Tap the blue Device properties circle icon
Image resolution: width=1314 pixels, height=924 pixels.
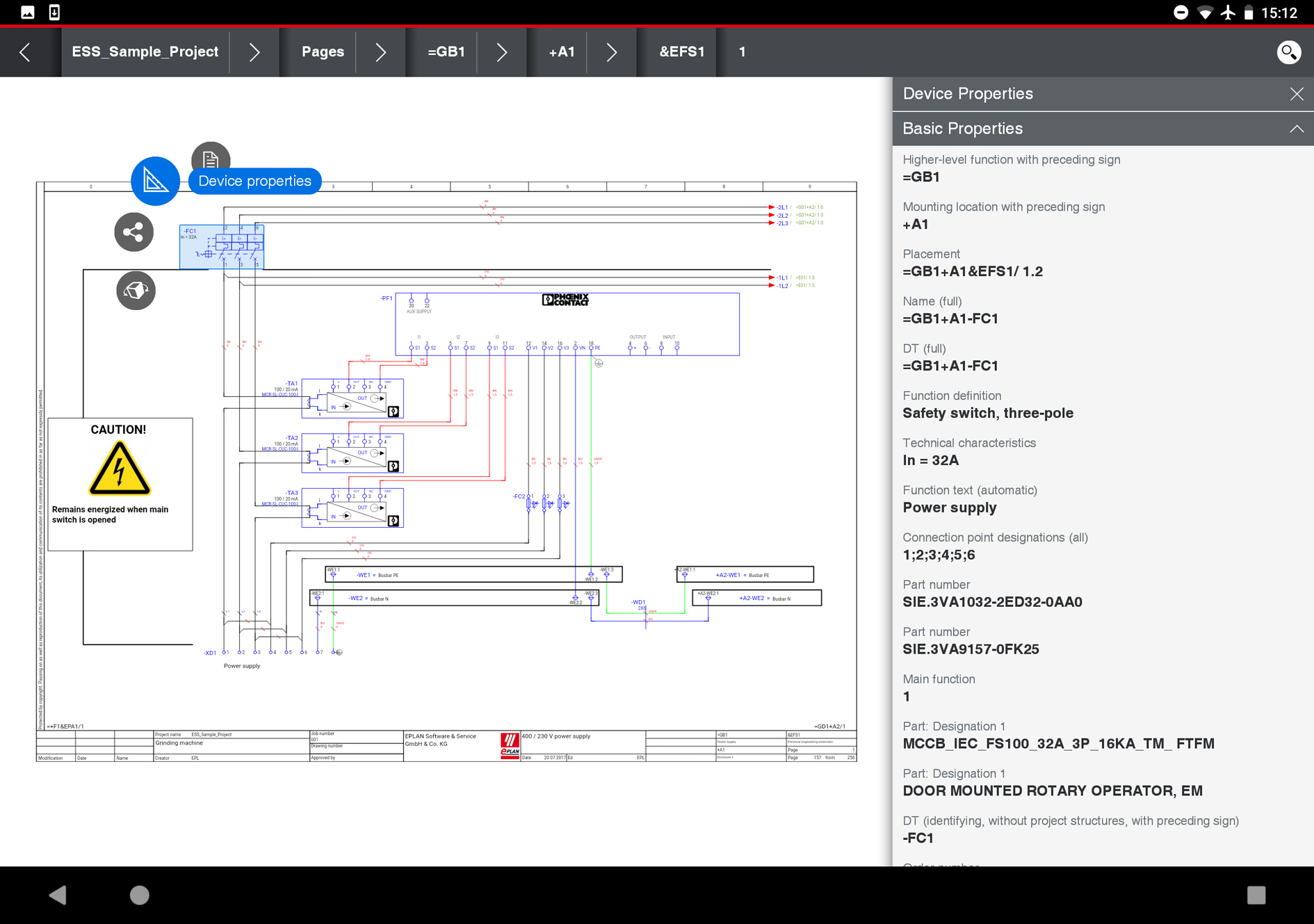point(155,181)
